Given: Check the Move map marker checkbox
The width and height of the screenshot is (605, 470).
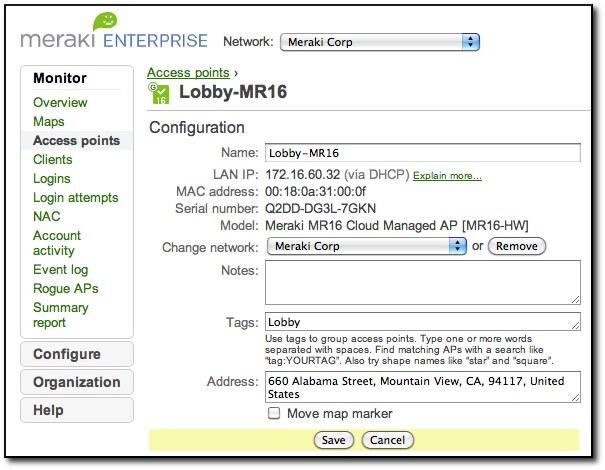Looking at the screenshot, I should (274, 413).
